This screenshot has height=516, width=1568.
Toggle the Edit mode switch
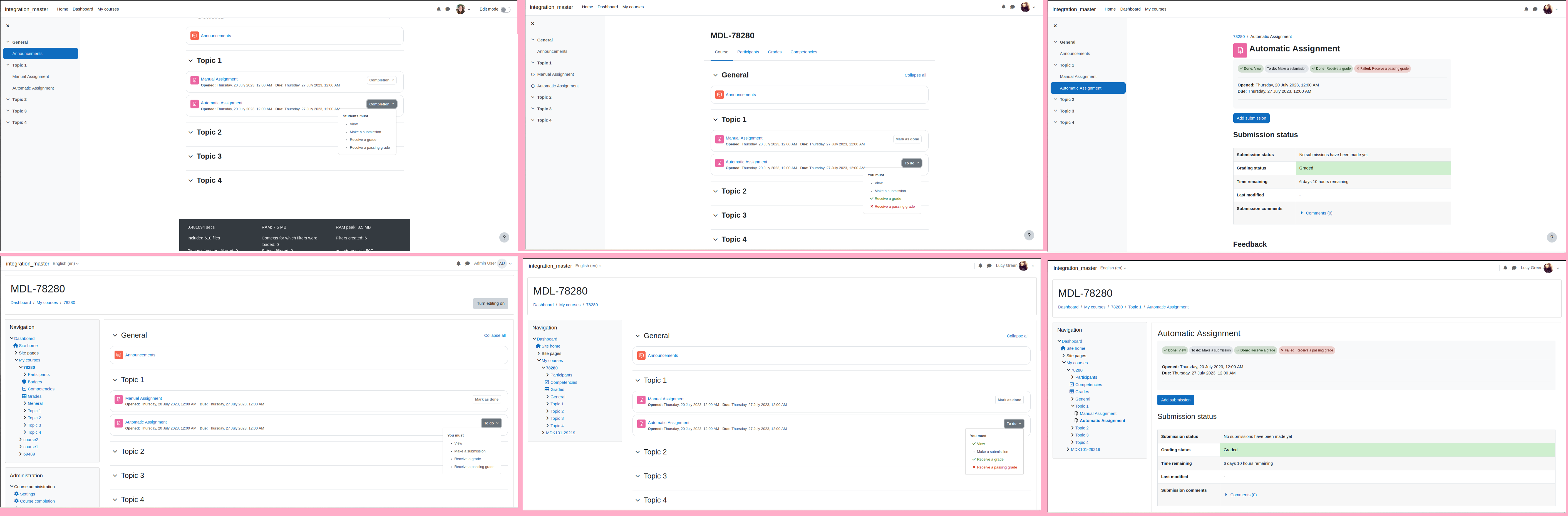tap(505, 9)
